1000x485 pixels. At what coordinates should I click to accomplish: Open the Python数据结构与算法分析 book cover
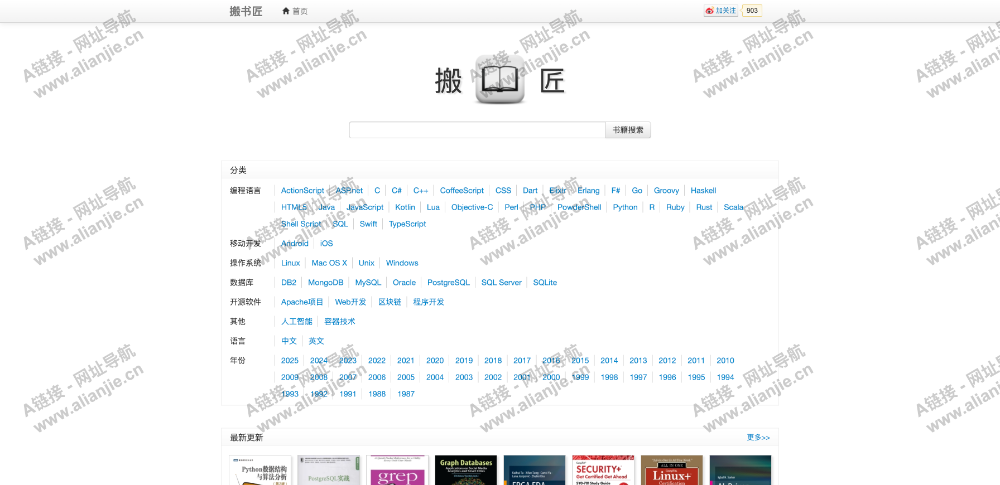coord(260,470)
